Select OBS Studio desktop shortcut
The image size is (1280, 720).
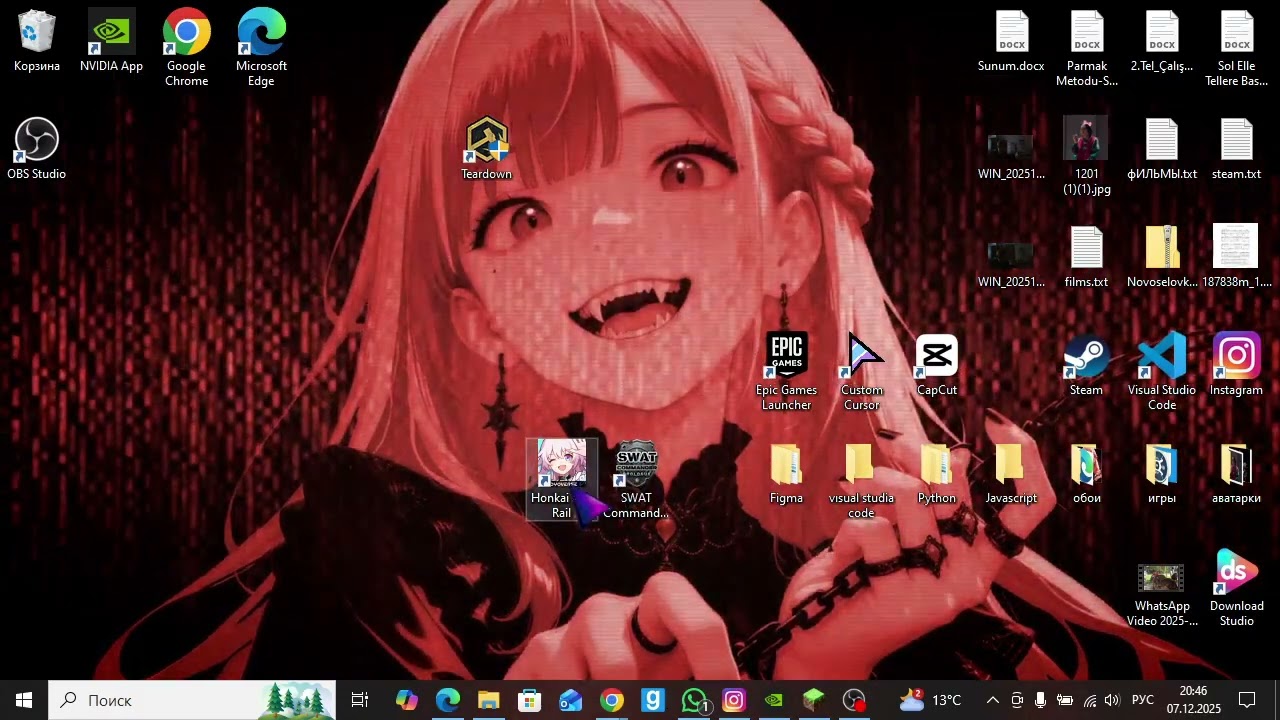[37, 149]
